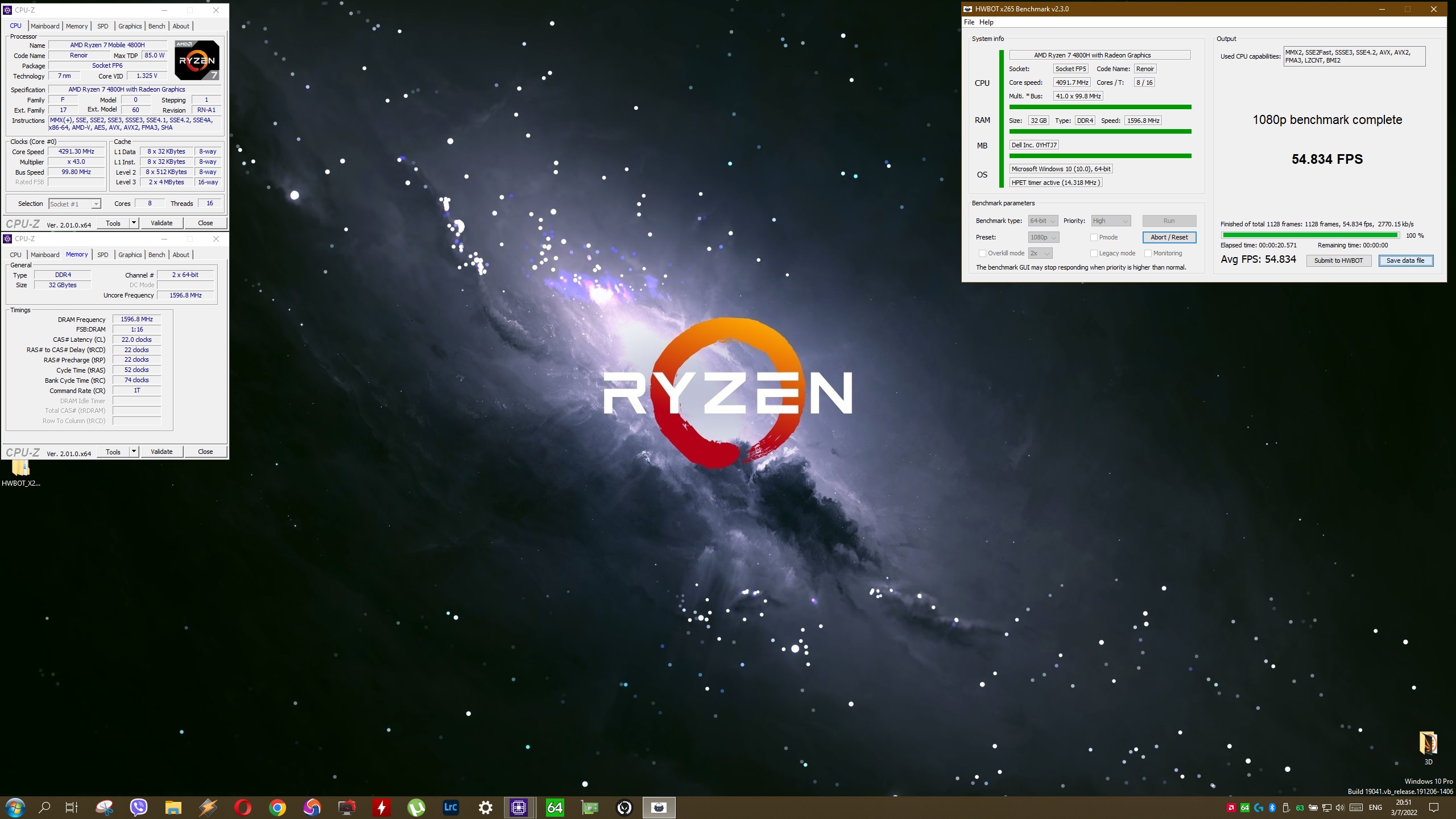Enable Overkill mode checkbox
Image resolution: width=1456 pixels, height=819 pixels.
pos(982,253)
